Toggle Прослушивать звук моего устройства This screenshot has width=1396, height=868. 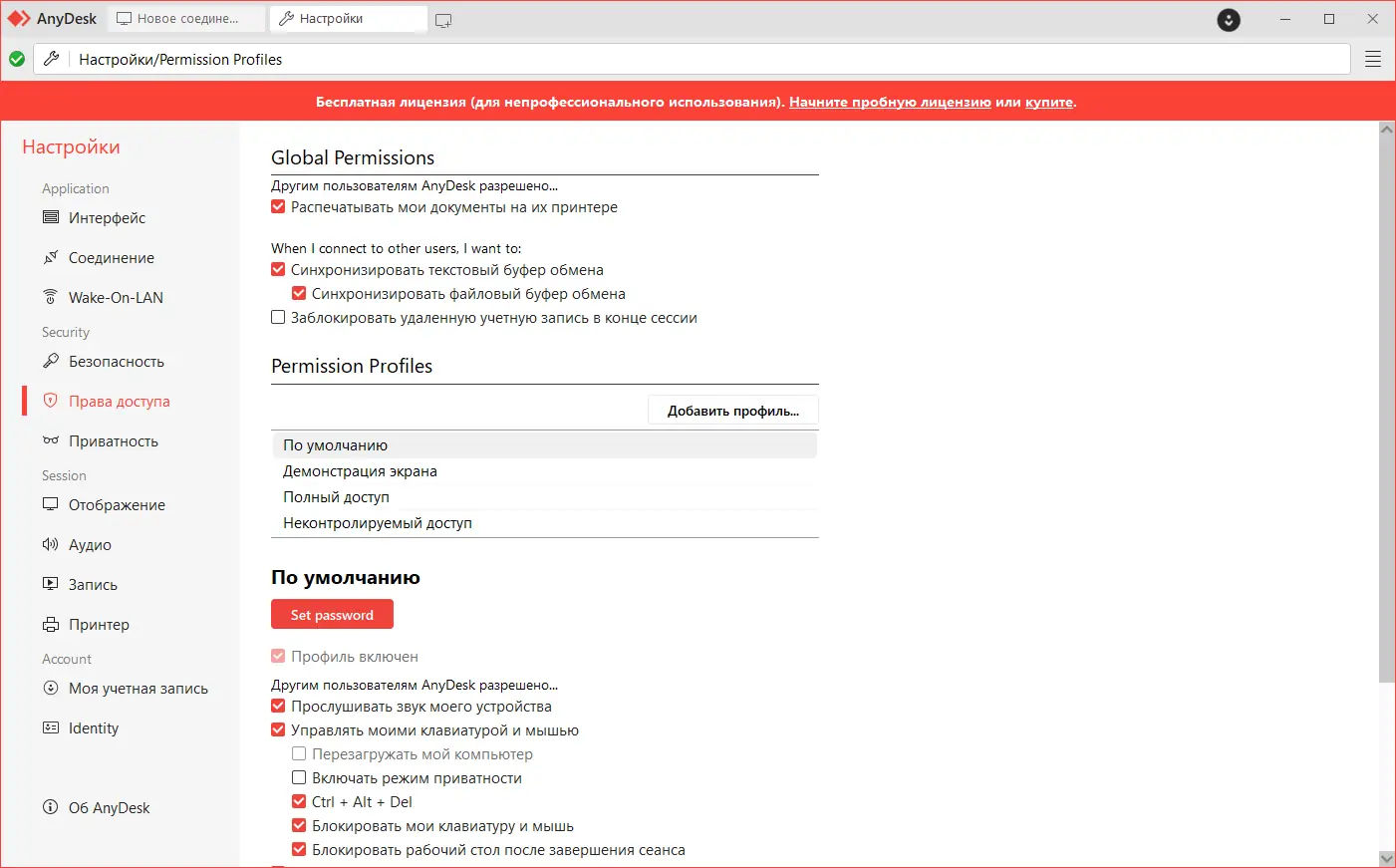coord(278,707)
